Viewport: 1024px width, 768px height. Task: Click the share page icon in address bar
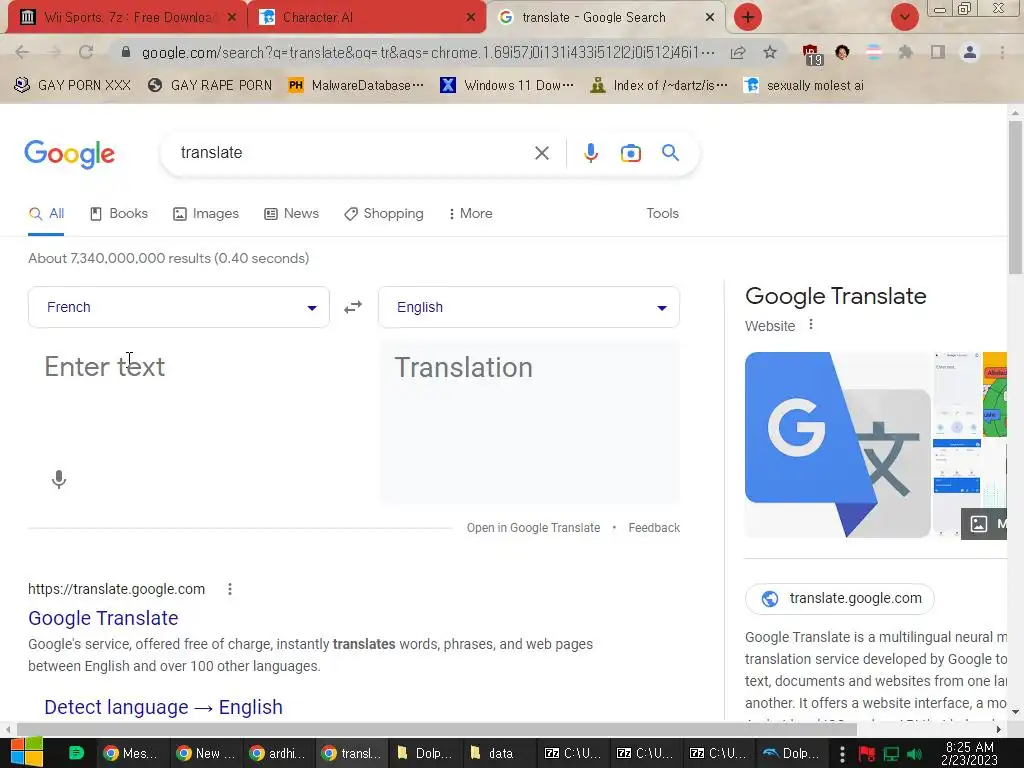pyautogui.click(x=738, y=52)
